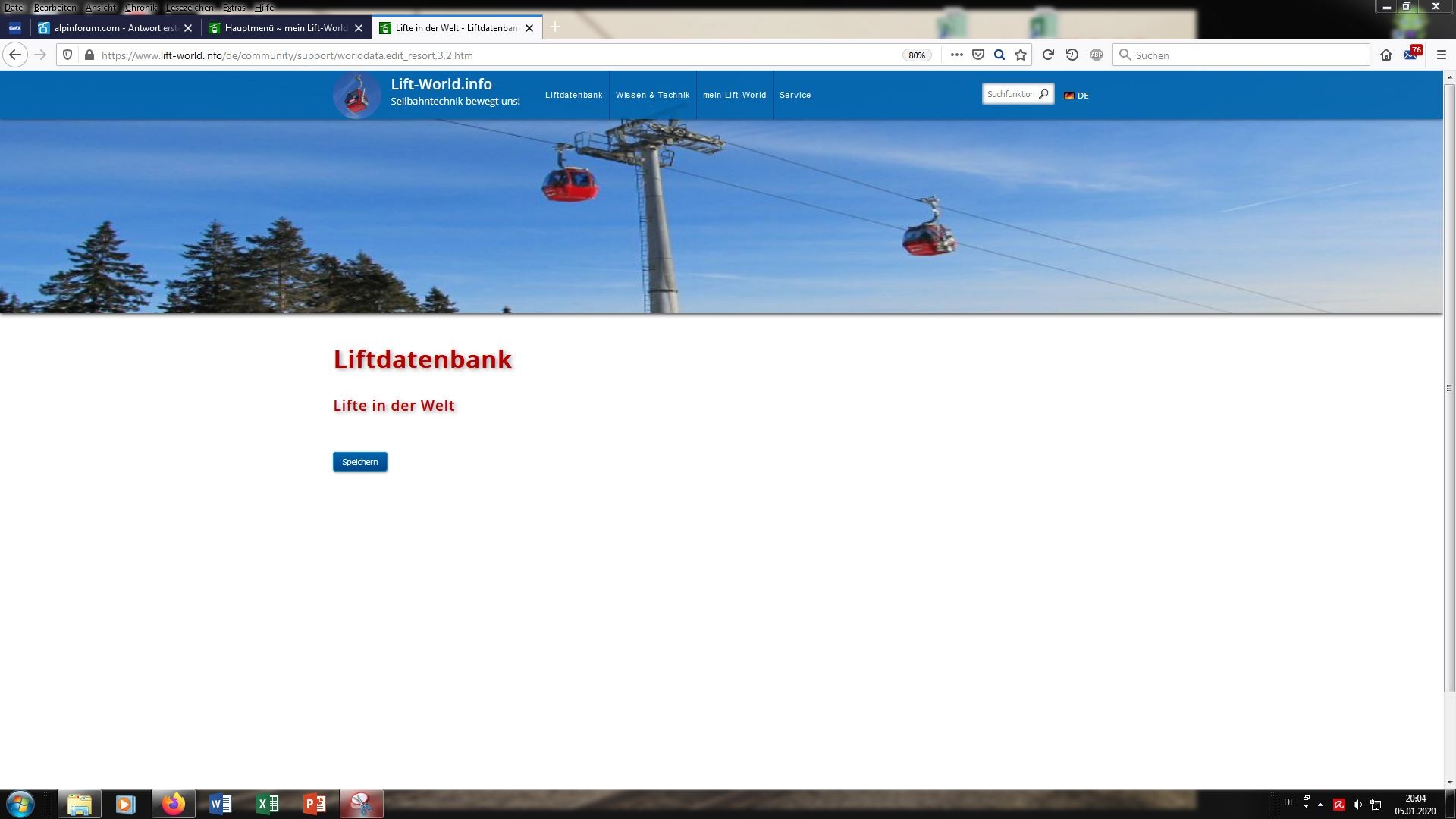Open the Firefox hamburger menu
This screenshot has height=819, width=1456.
1440,55
